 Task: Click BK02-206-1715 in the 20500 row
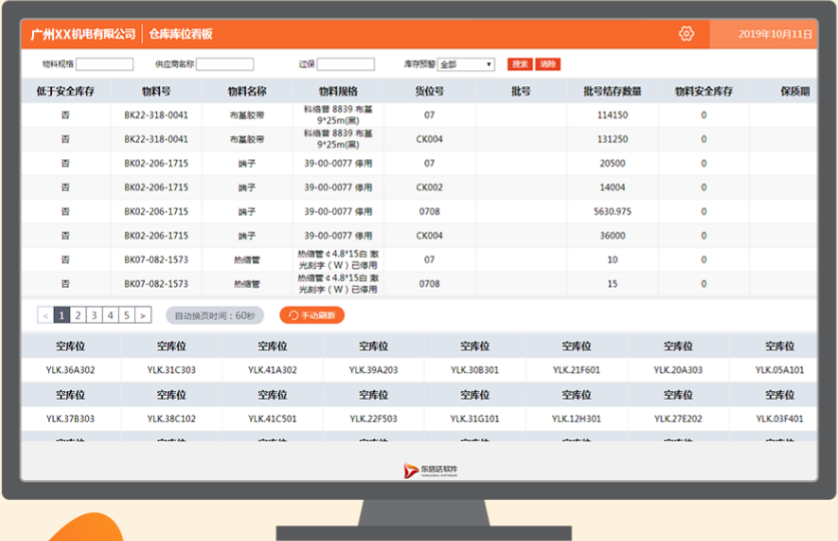click(156, 163)
